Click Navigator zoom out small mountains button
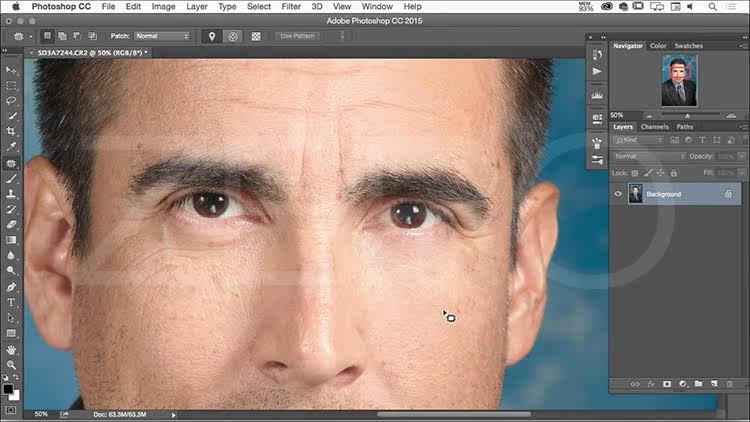This screenshot has width=750, height=422. click(649, 115)
